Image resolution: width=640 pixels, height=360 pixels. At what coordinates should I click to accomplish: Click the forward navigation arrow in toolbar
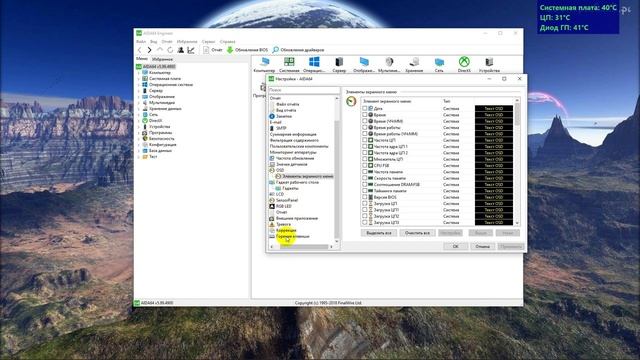point(149,50)
